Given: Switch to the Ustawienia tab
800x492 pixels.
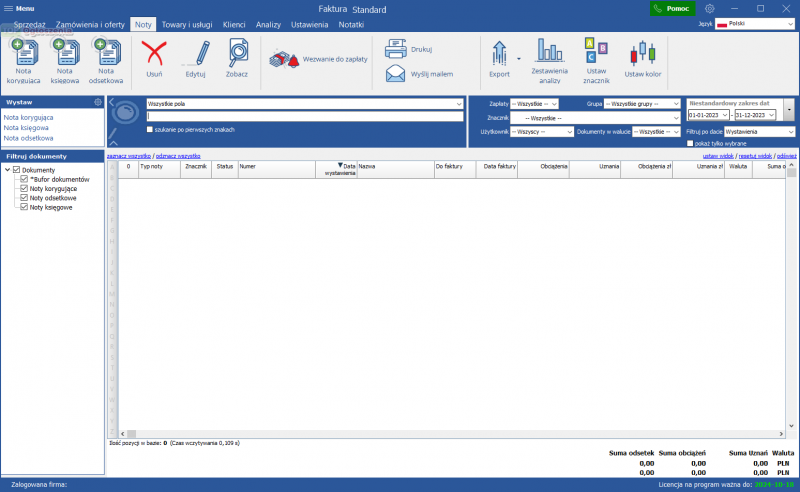Looking at the screenshot, I should coord(309,24).
